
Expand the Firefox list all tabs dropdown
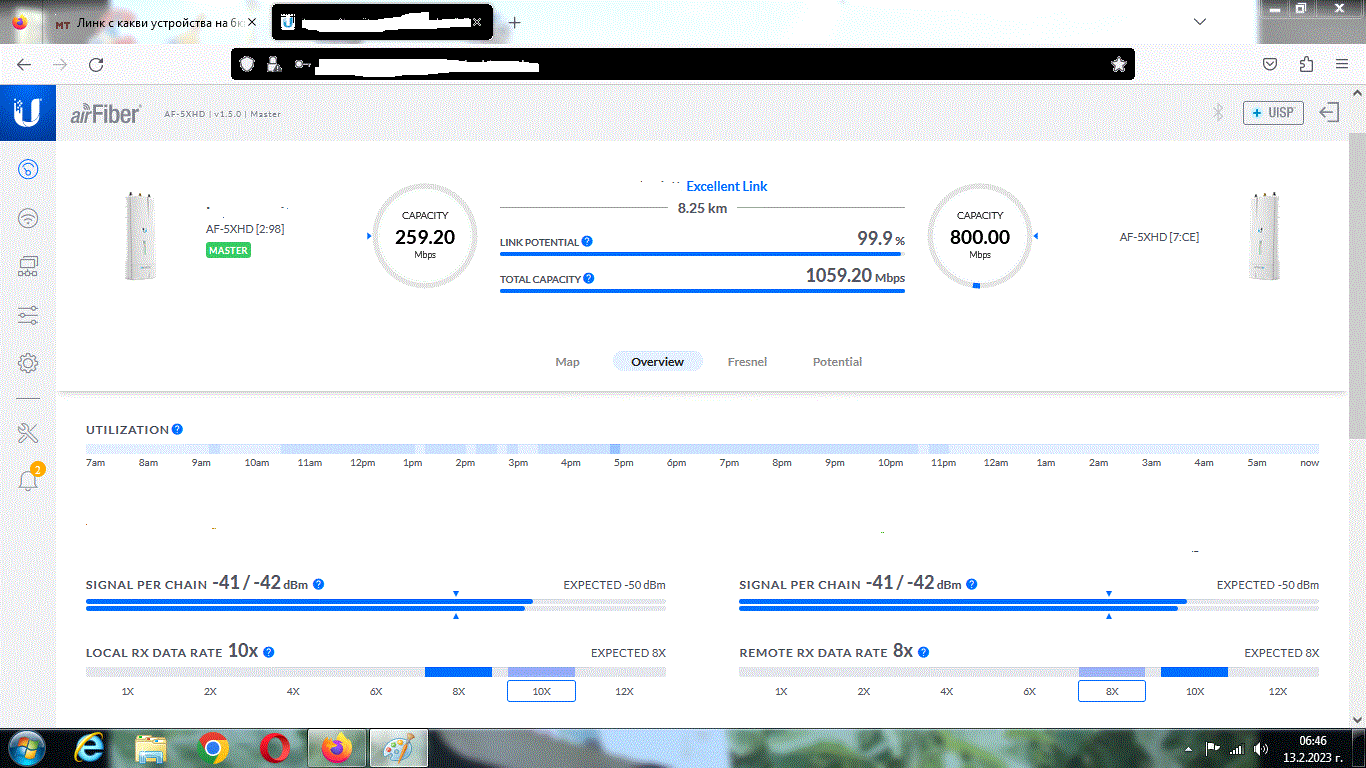tap(1199, 21)
